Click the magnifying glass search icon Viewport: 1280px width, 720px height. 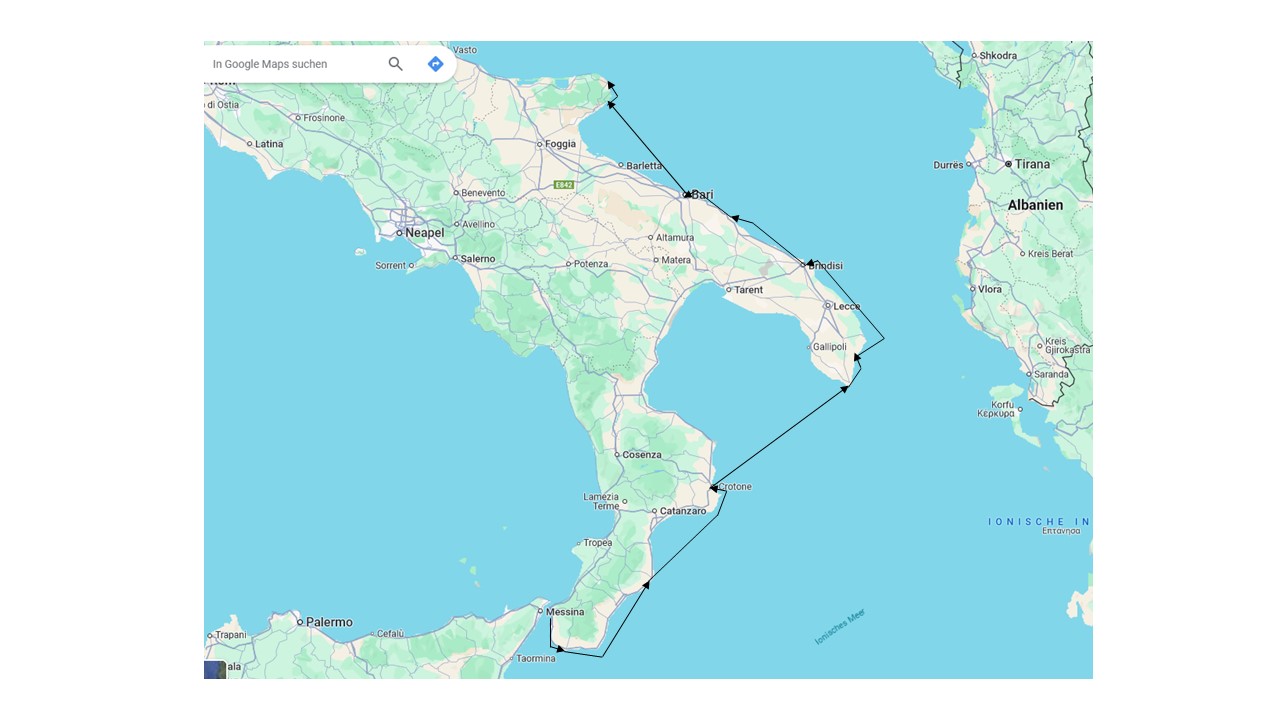point(396,64)
